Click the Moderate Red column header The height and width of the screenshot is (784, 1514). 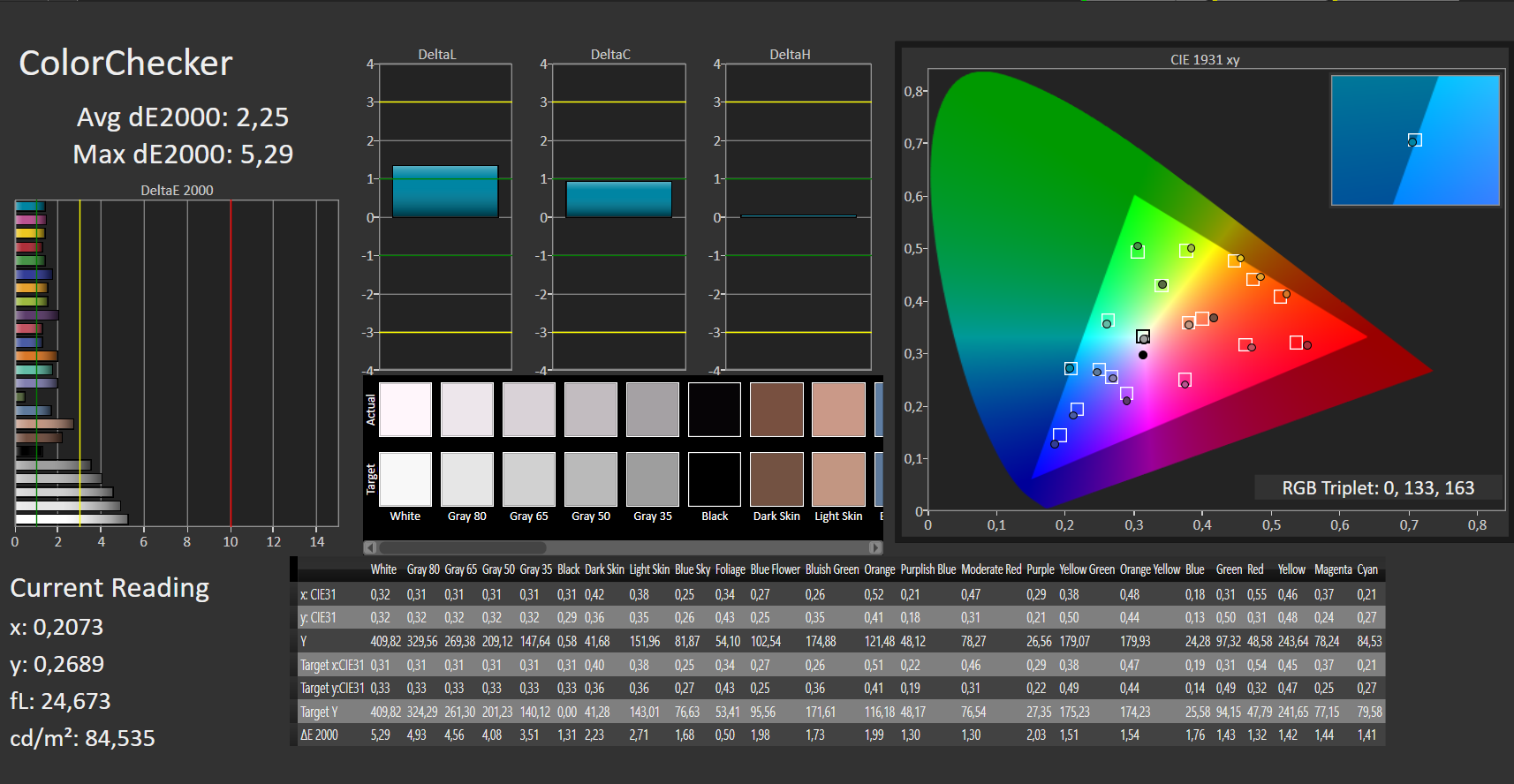pos(991,569)
